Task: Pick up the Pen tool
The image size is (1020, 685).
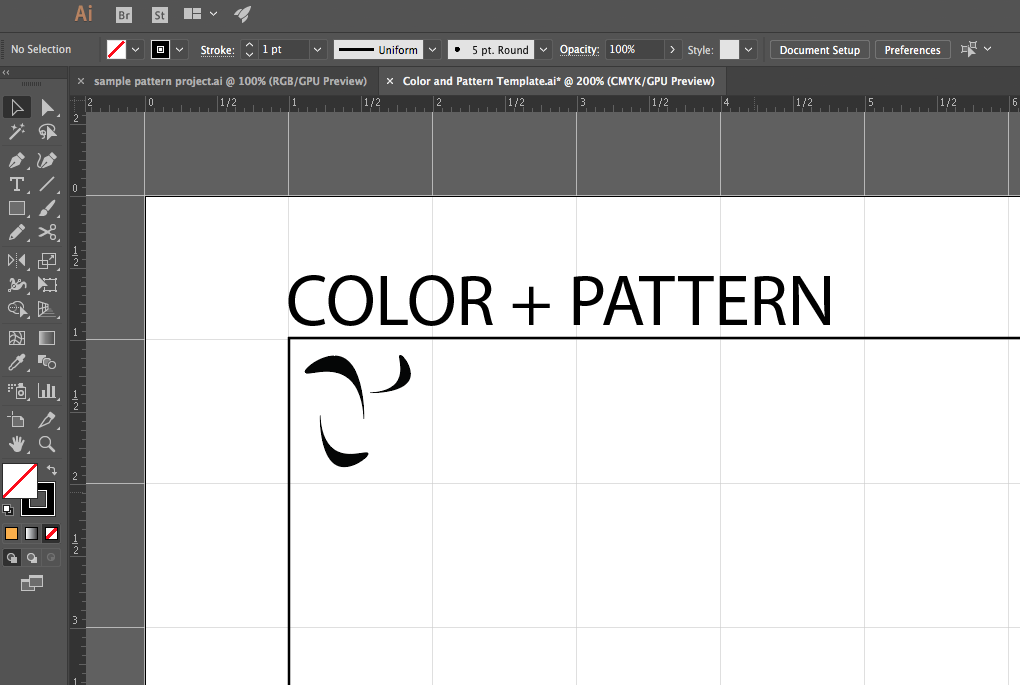Action: (17, 160)
